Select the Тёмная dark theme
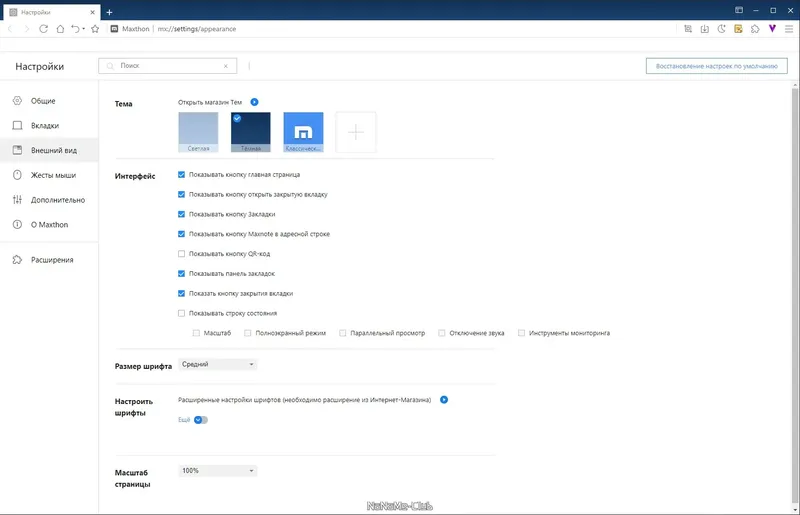800x515 pixels. [x=251, y=132]
